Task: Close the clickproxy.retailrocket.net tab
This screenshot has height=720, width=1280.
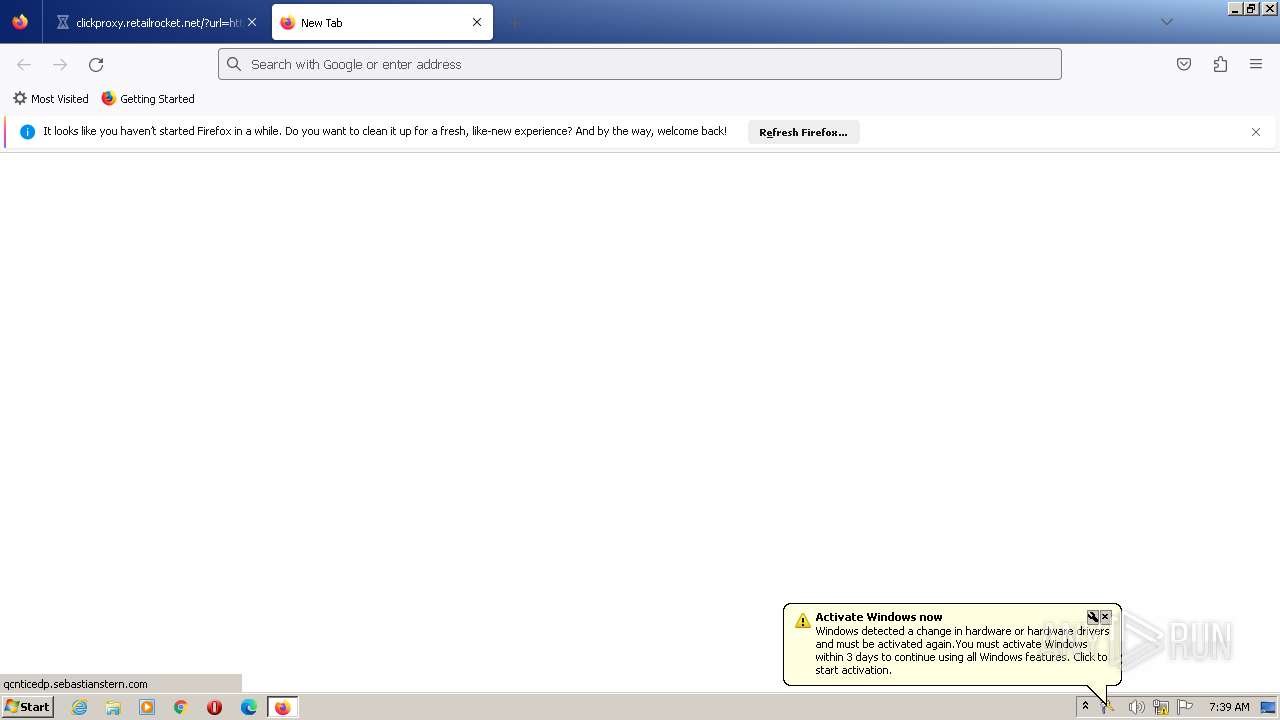Action: point(252,22)
